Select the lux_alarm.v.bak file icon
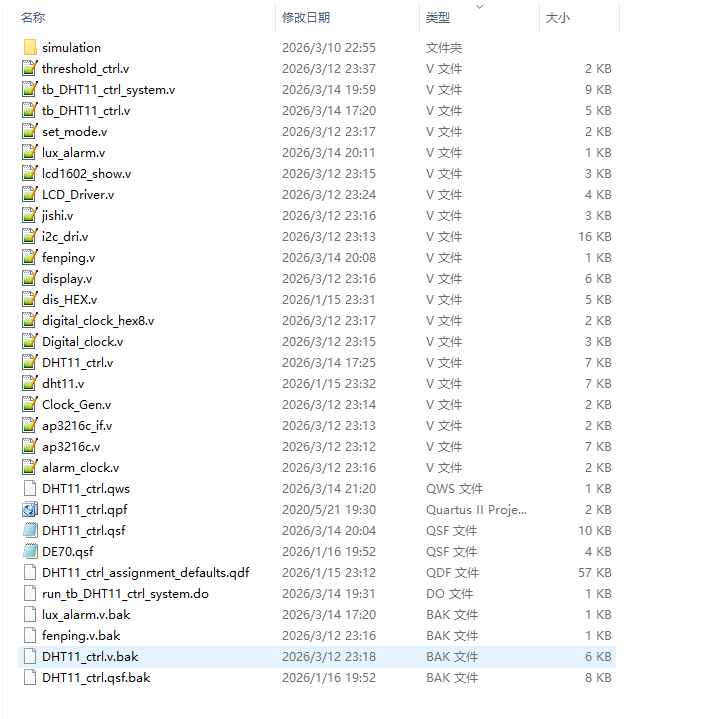 (x=30, y=614)
